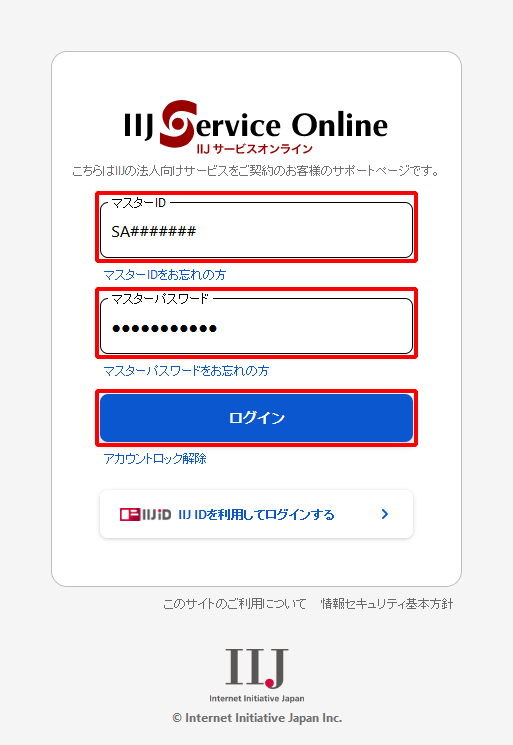Click the blue ログイン button
This screenshot has width=513, height=745.
[256, 418]
